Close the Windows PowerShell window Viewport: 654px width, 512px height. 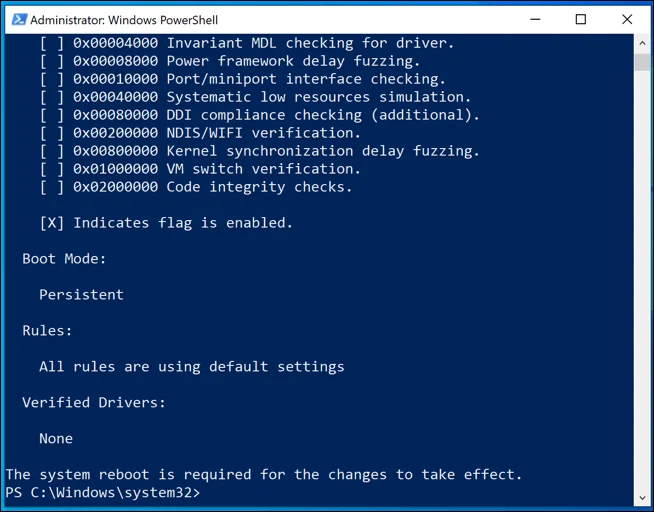628,19
